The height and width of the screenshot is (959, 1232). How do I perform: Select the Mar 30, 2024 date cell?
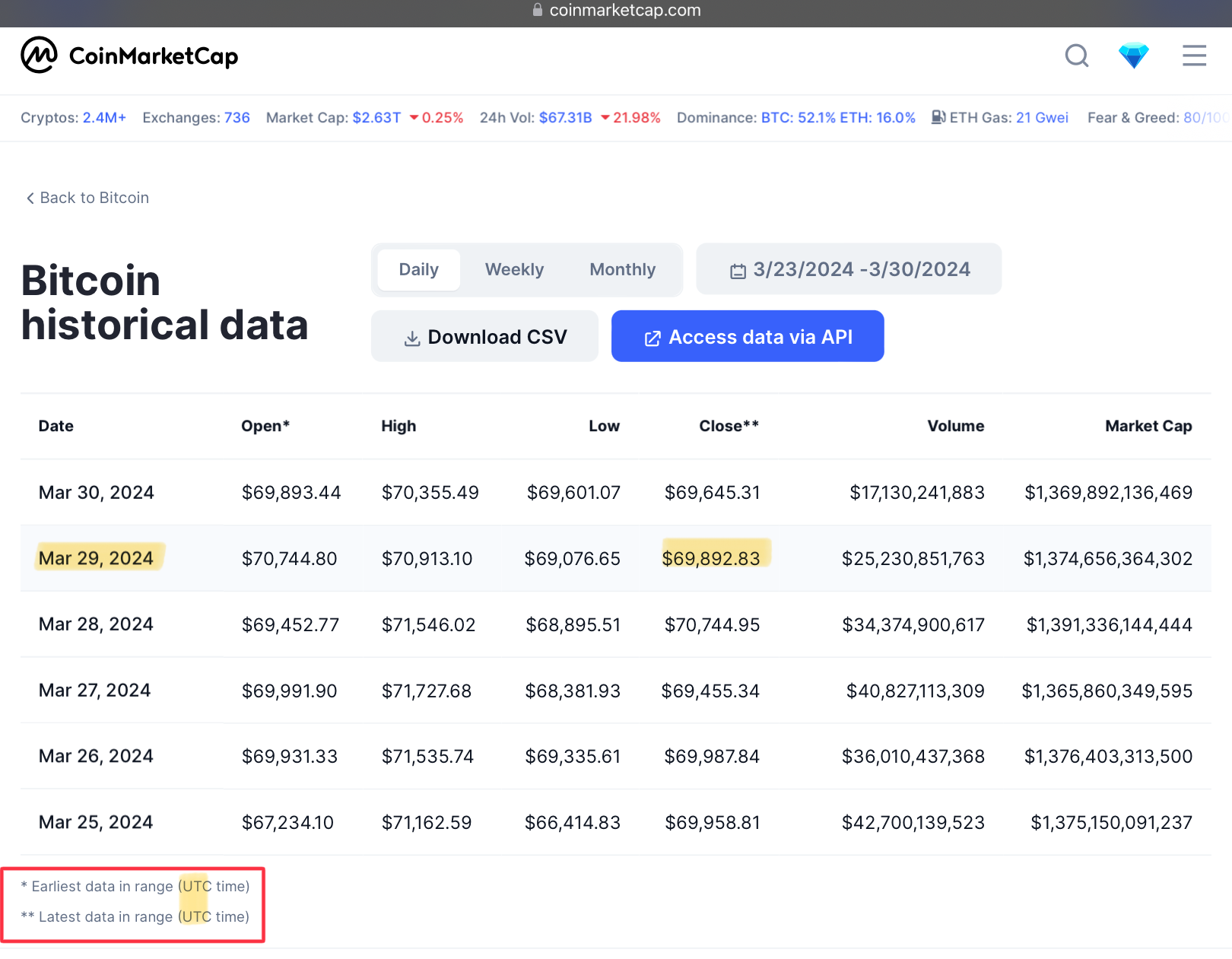97,493
